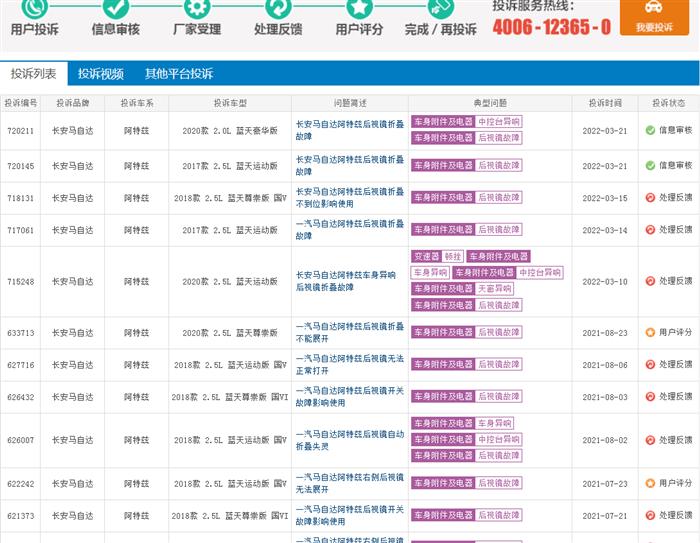This screenshot has width=700, height=543.
Task: Click the 处理反馈 step icon
Action: [x=278, y=7]
